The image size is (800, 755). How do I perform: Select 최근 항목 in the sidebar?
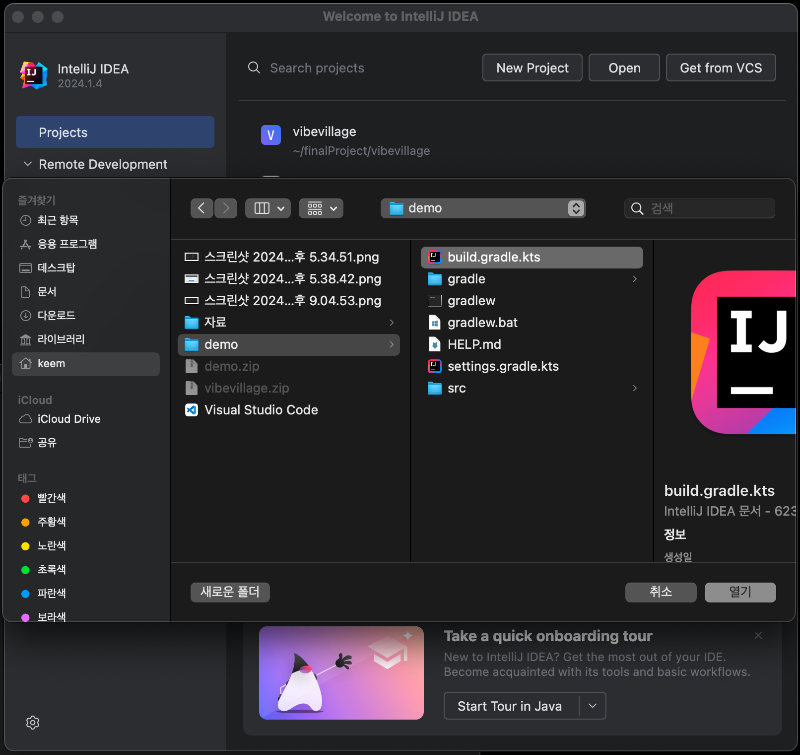point(86,220)
